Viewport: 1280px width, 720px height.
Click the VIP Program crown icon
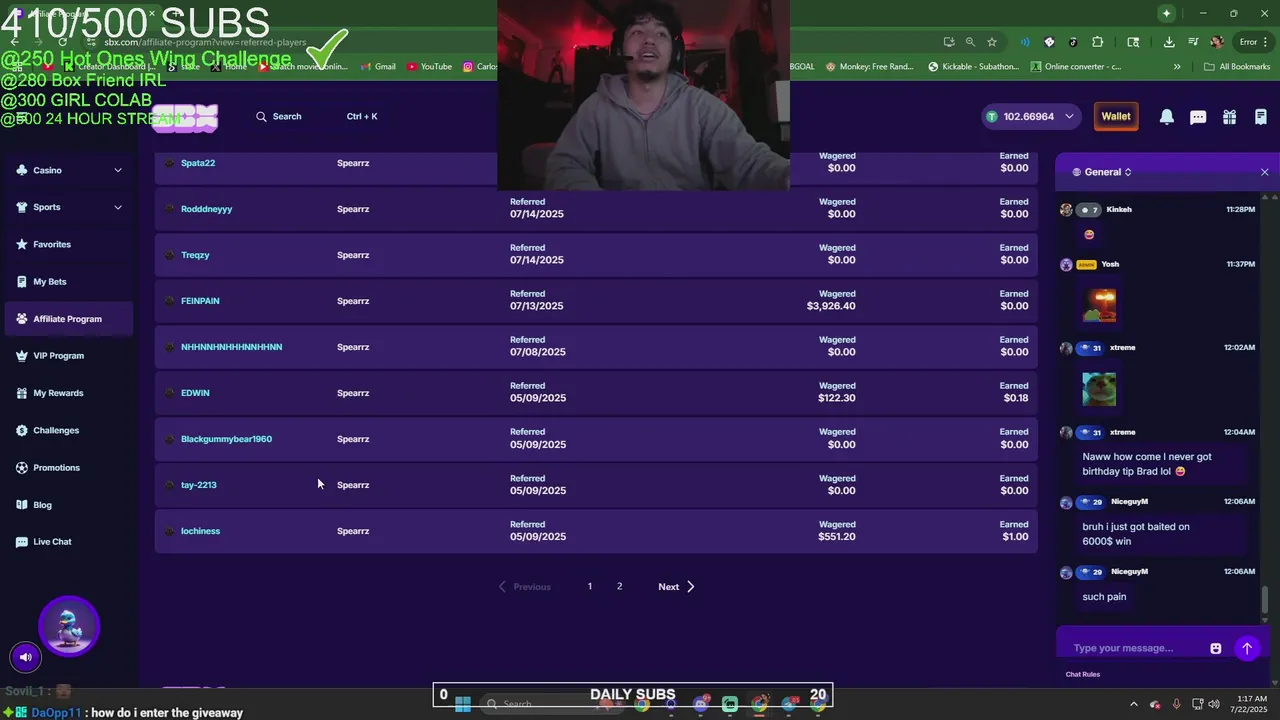coord(22,356)
